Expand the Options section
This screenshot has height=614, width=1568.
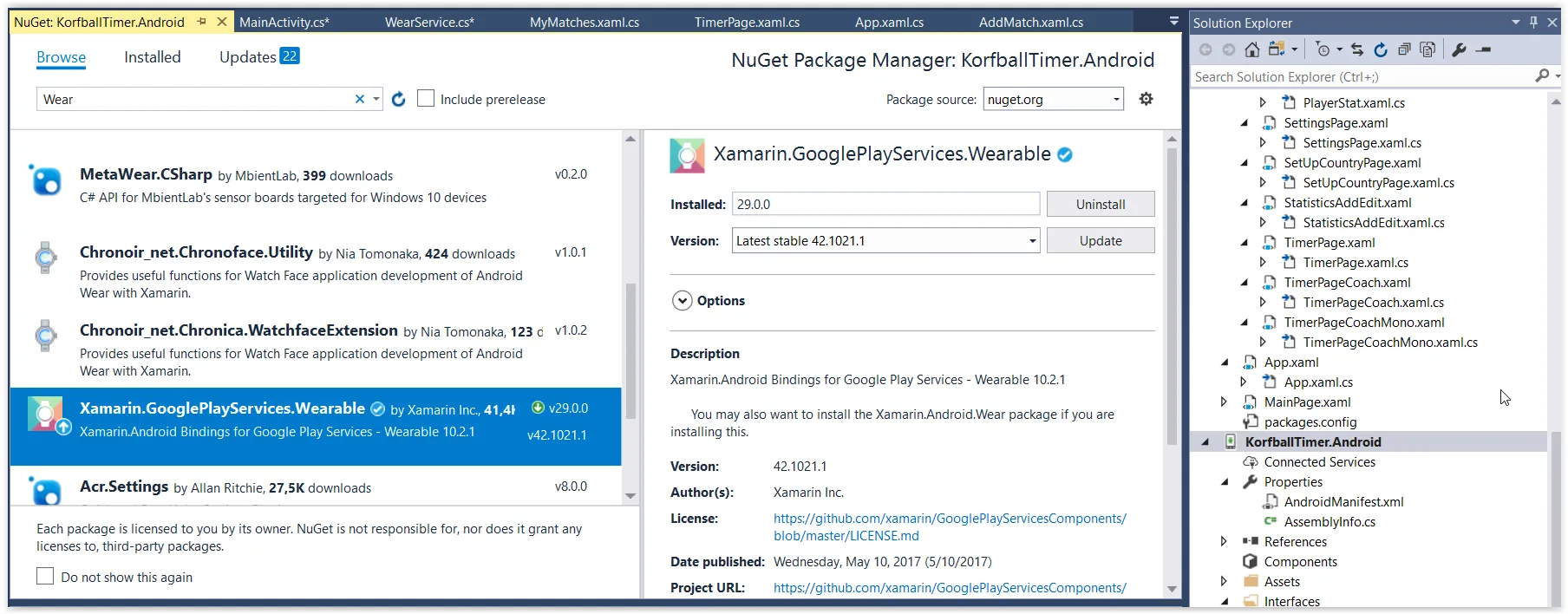pyautogui.click(x=683, y=300)
